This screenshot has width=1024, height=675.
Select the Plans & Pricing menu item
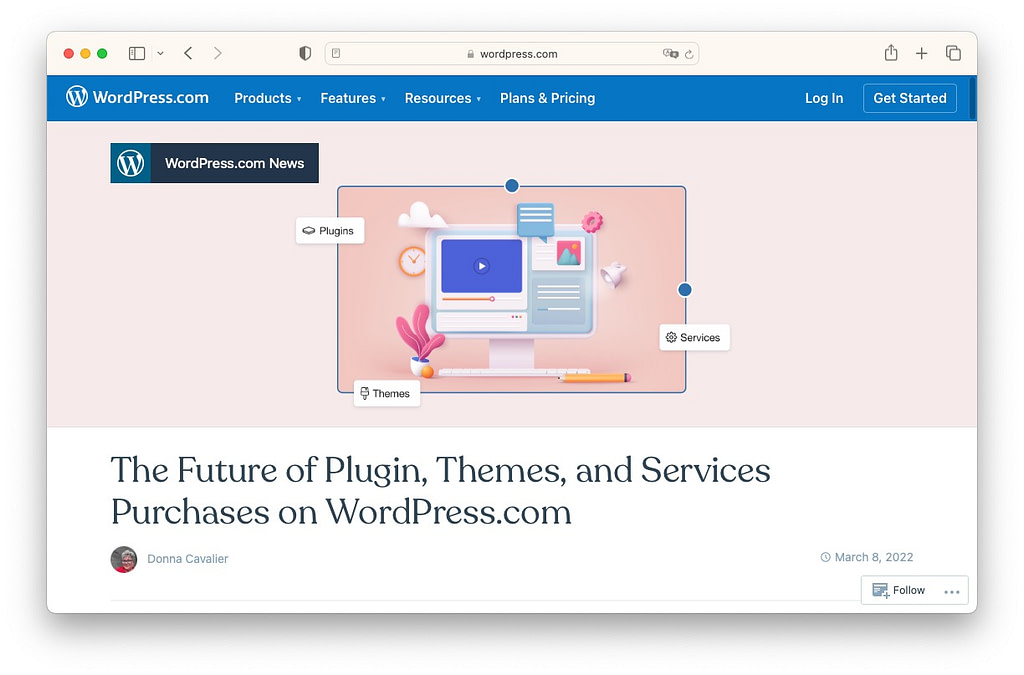click(x=547, y=98)
